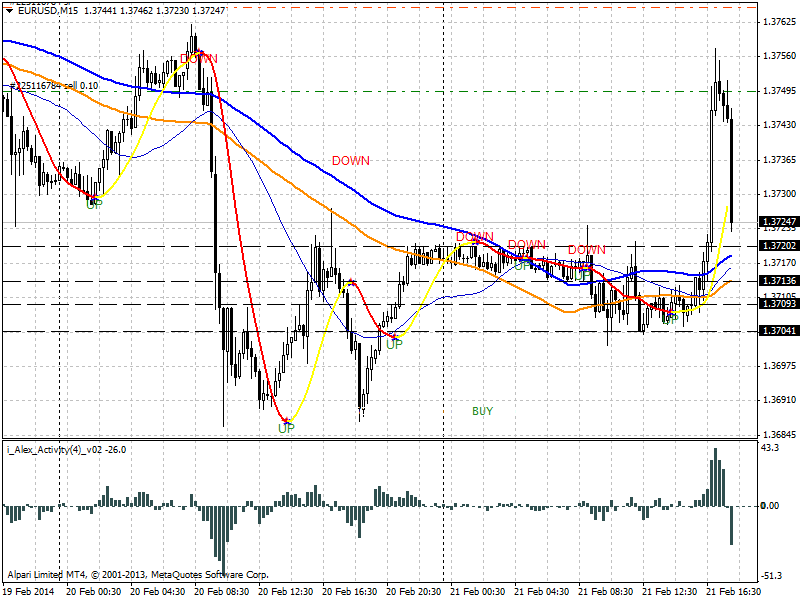Image resolution: width=800 pixels, height=600 pixels.
Task: Click the 1.36910 price scale label
Action: tap(779, 400)
